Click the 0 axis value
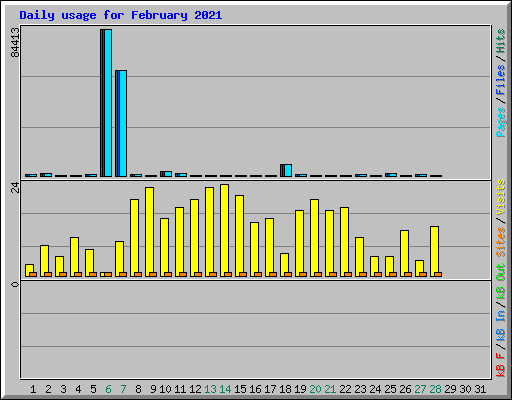This screenshot has width=512, height=400. point(15,284)
